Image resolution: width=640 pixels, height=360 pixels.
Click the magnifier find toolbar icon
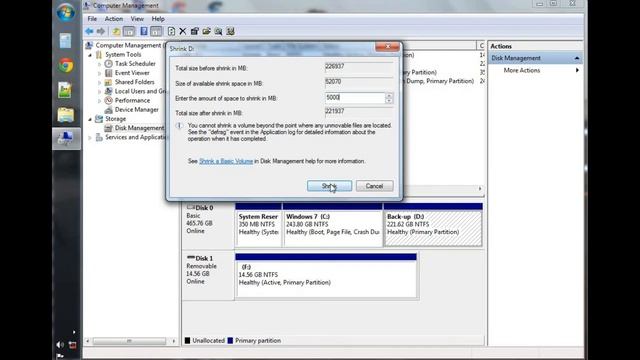coord(218,31)
